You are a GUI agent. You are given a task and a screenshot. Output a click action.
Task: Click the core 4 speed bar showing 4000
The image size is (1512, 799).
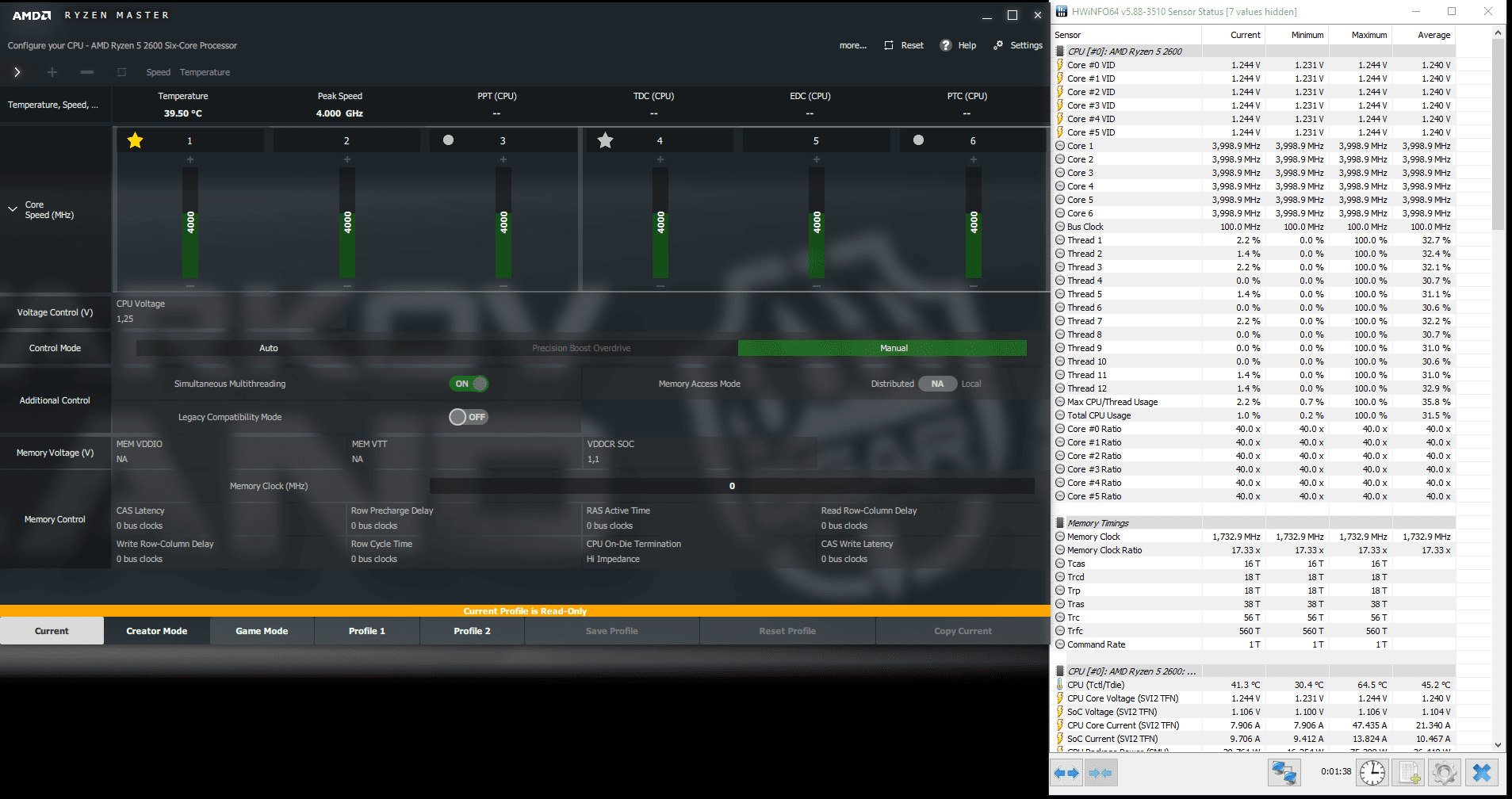[660, 223]
